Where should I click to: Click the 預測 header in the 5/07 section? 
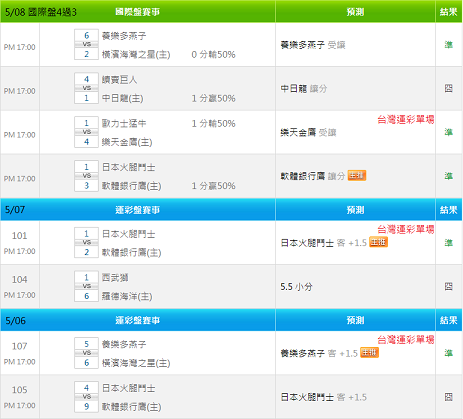(x=355, y=210)
